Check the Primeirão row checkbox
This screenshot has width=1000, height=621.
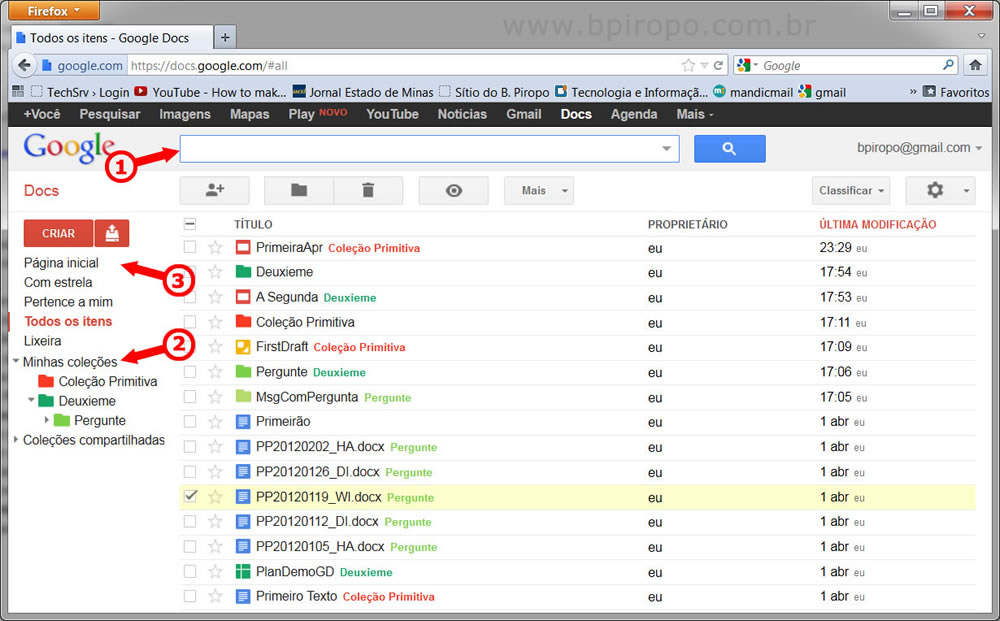190,421
